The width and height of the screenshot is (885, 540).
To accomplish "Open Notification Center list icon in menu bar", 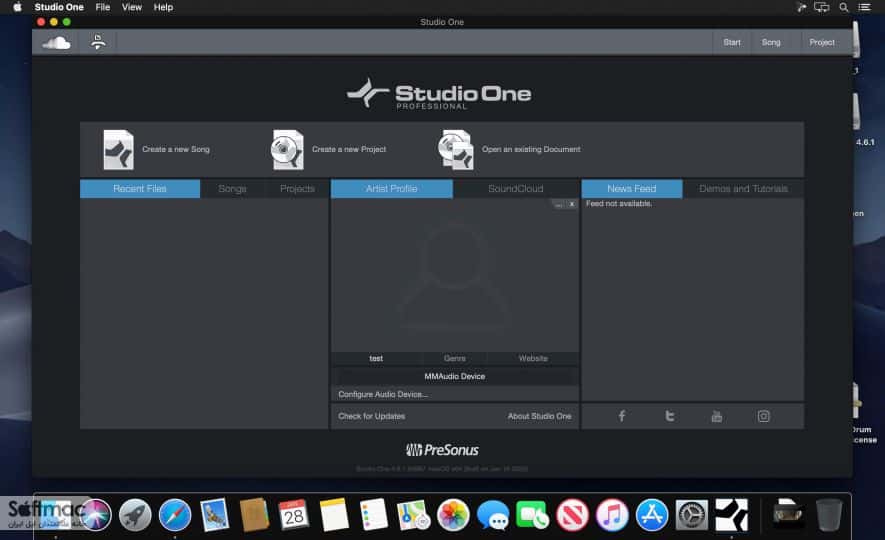I will 864,7.
